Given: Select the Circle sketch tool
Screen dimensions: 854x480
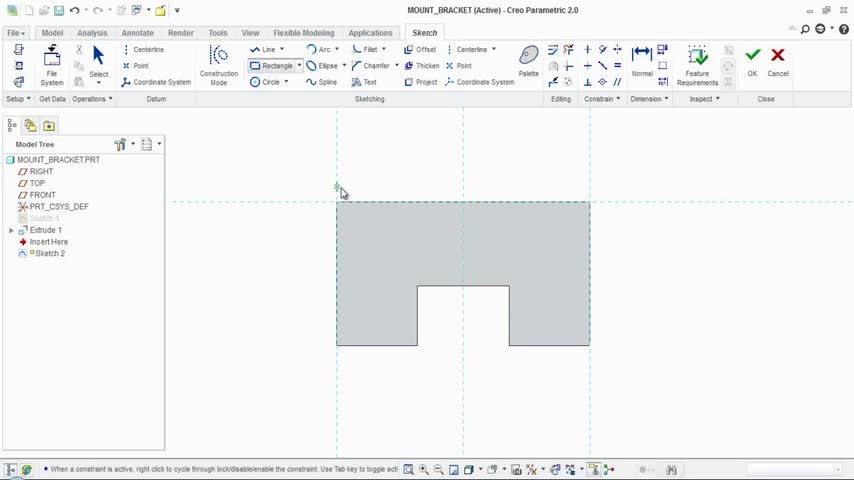Looking at the screenshot, I should [x=265, y=82].
